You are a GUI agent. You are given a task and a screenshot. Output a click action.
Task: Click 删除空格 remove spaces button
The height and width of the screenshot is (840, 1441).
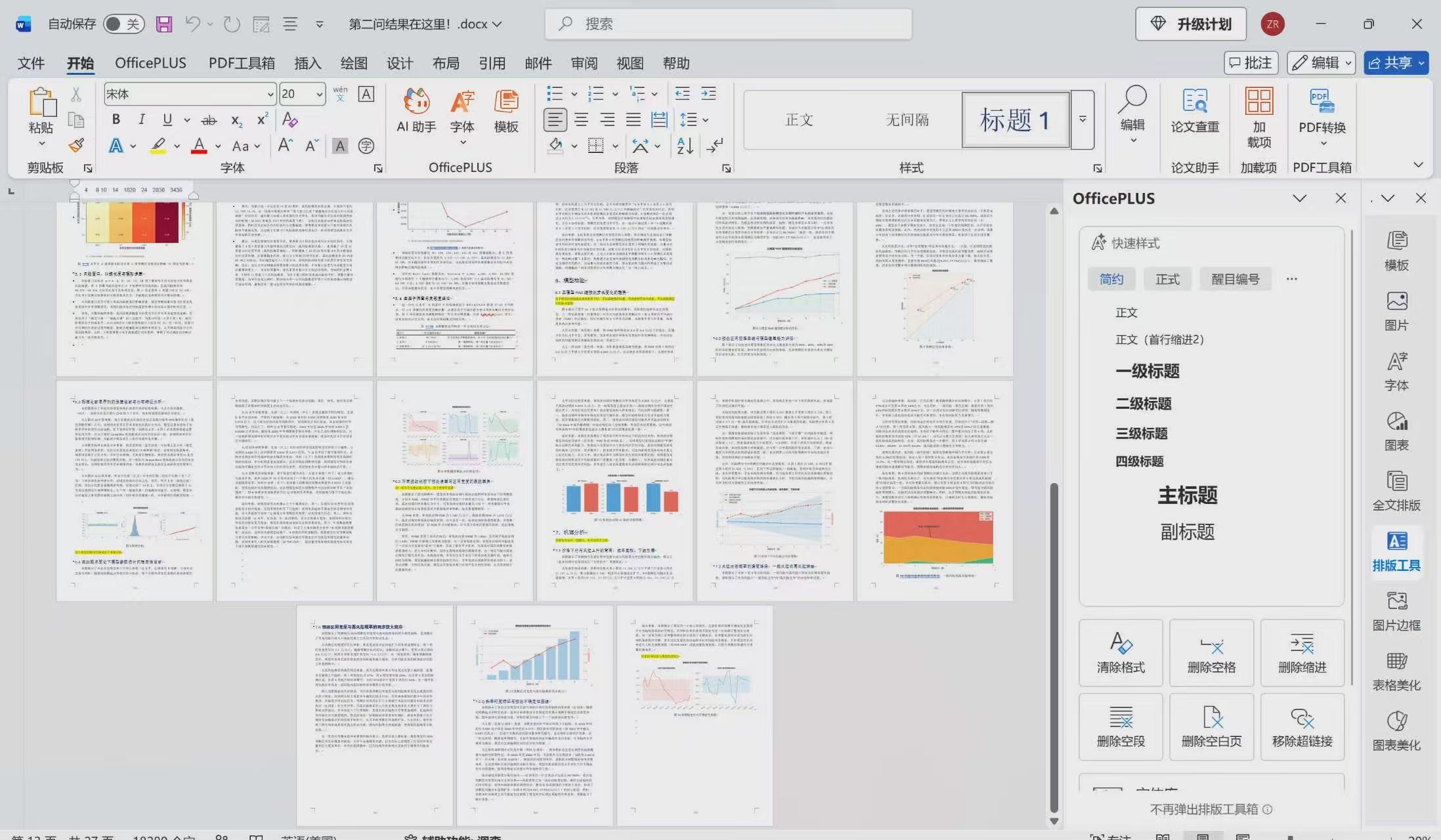tap(1211, 653)
